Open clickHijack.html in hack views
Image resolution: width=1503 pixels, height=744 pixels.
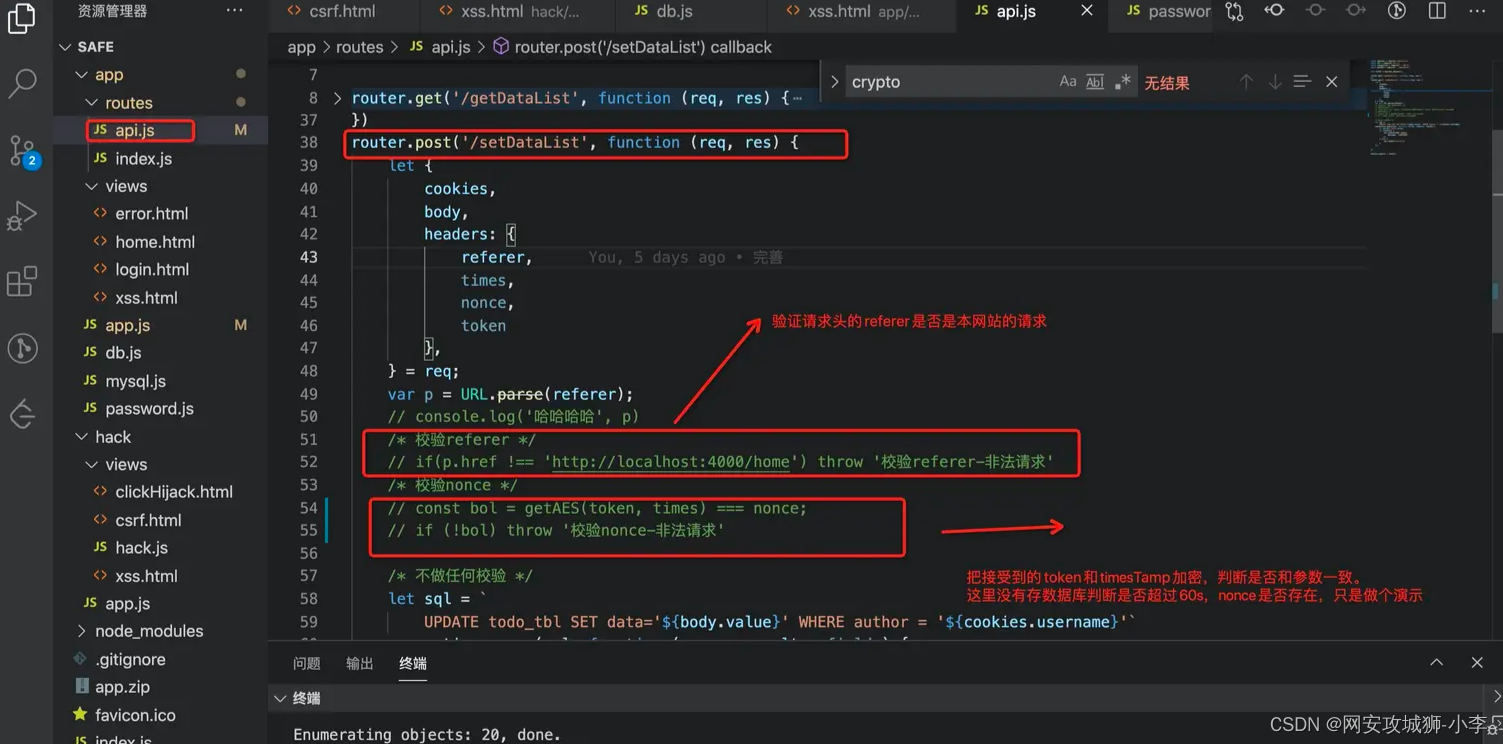click(174, 492)
